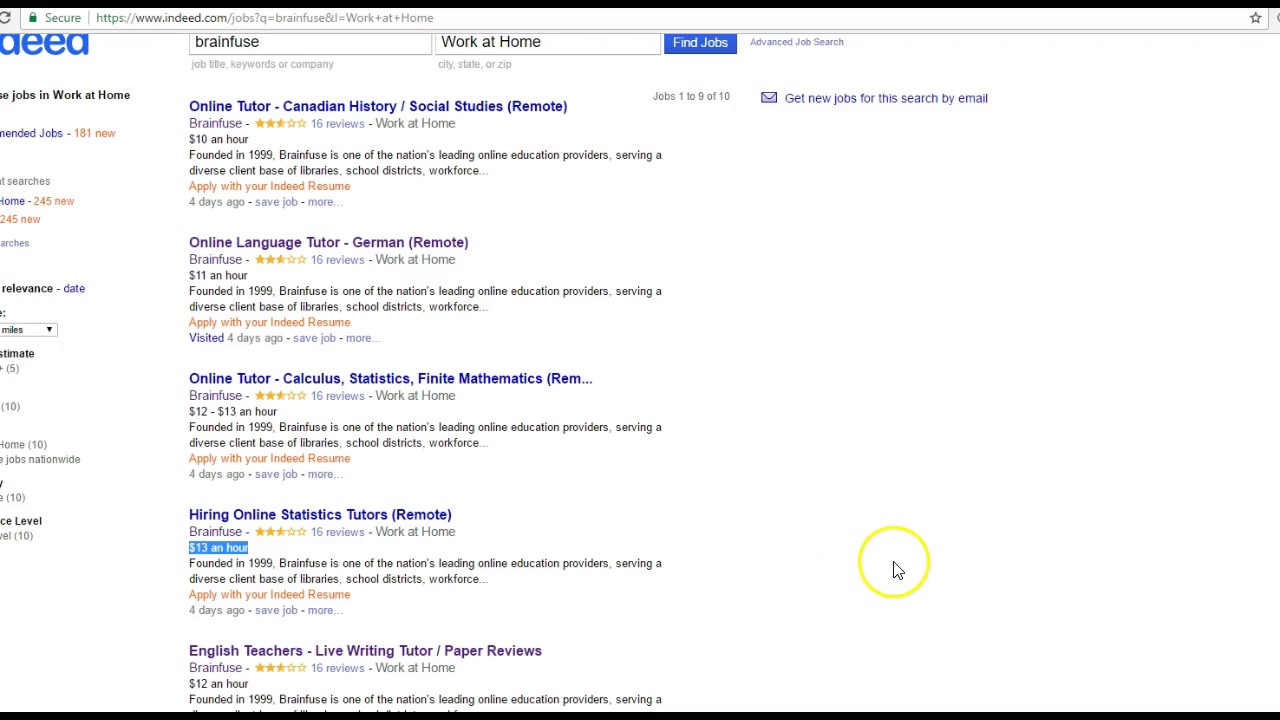Click 'Visited' label on German Tutor listing
This screenshot has width=1280, height=720.
click(x=207, y=338)
